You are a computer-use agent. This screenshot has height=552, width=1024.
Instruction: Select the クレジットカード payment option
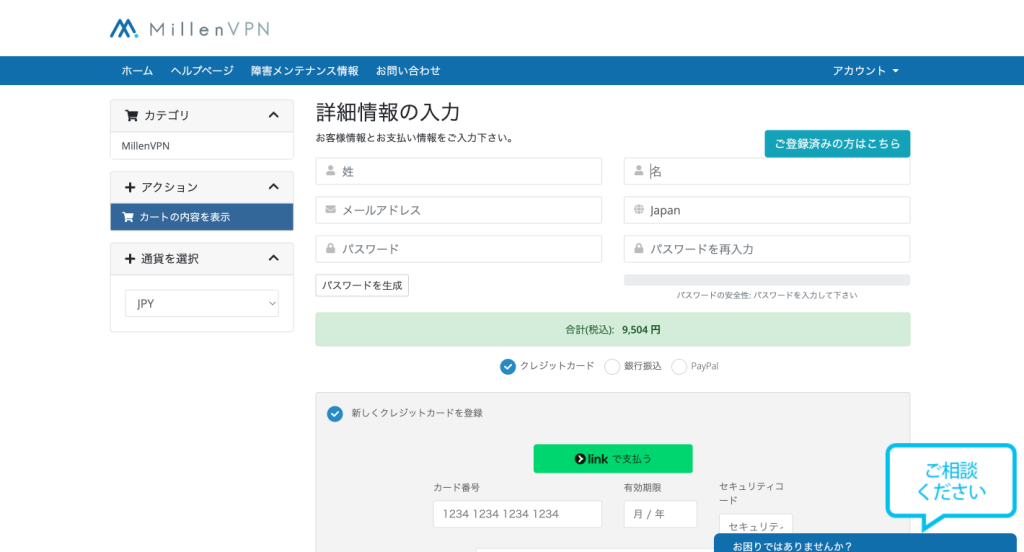click(x=508, y=366)
